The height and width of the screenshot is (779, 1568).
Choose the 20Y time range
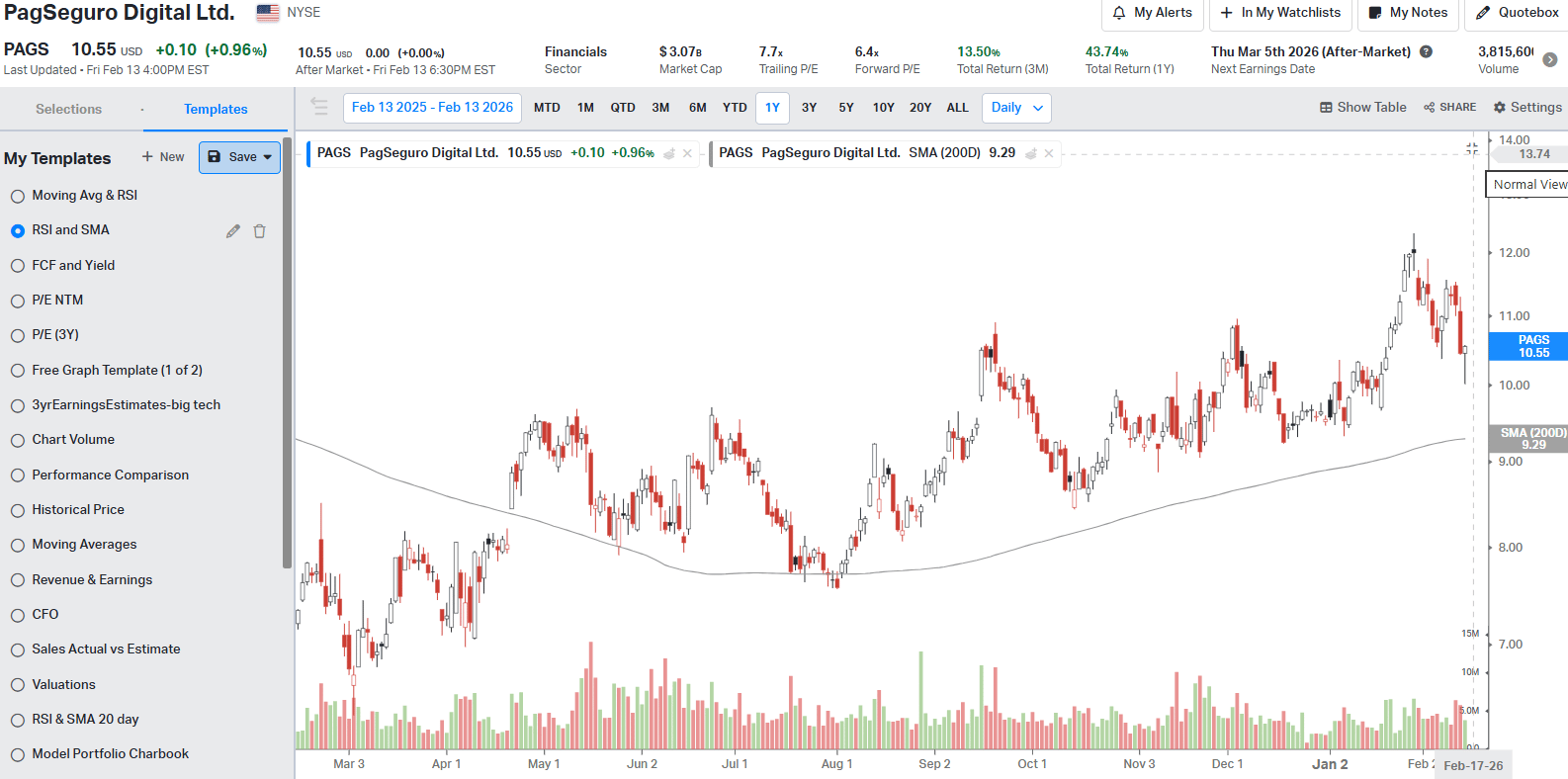coord(920,108)
